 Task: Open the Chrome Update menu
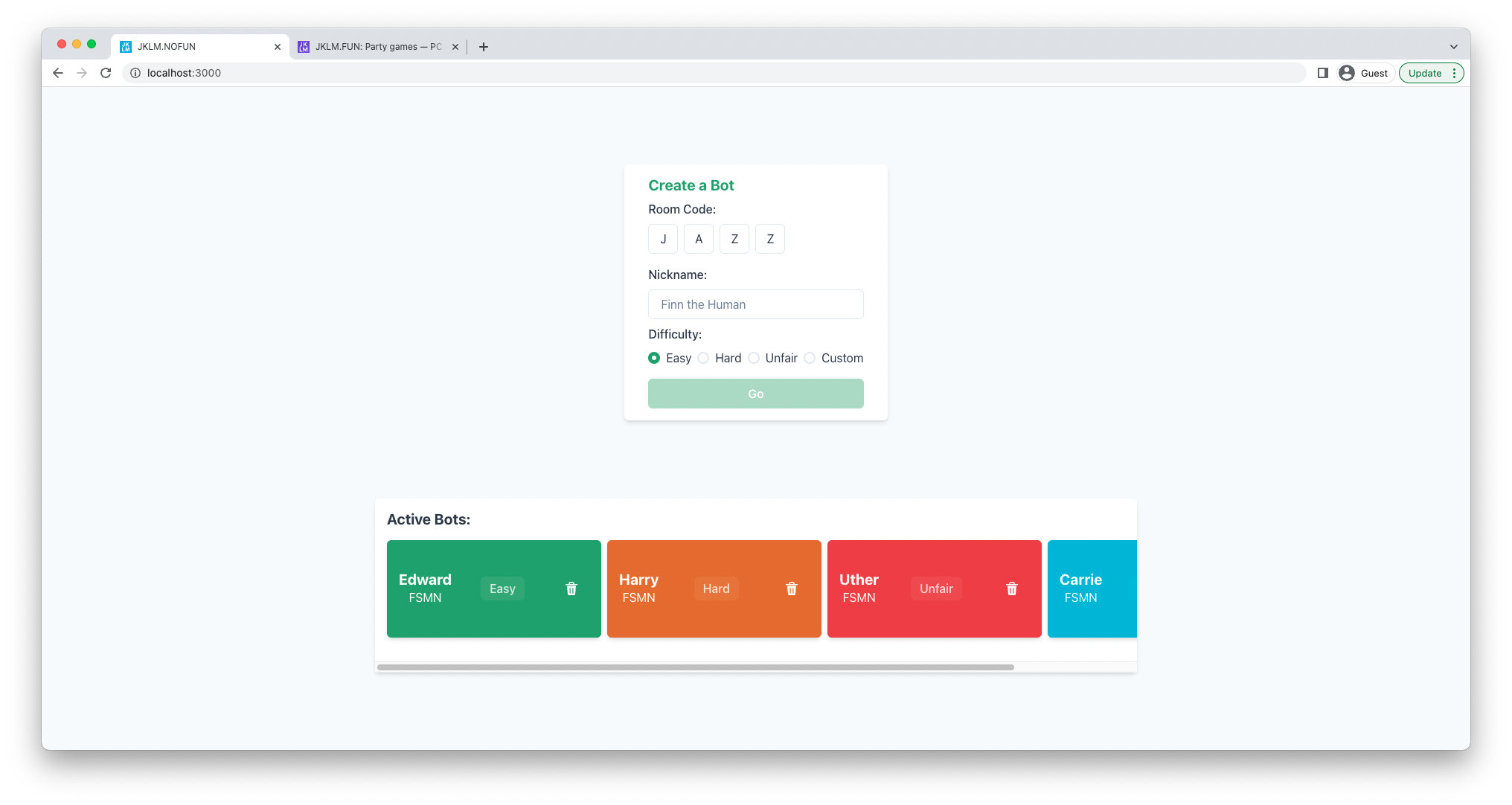click(1431, 73)
